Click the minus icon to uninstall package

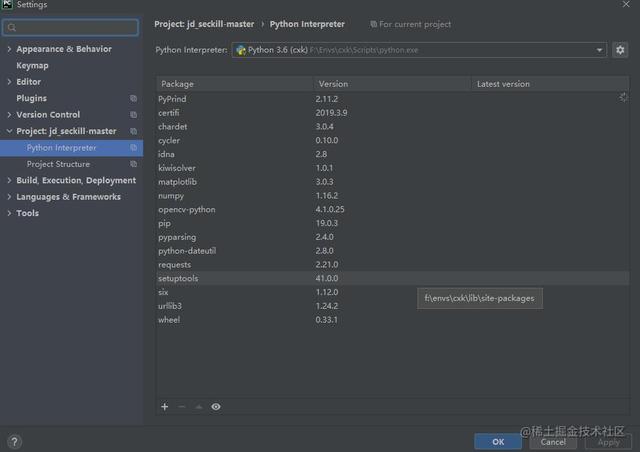click(182, 407)
